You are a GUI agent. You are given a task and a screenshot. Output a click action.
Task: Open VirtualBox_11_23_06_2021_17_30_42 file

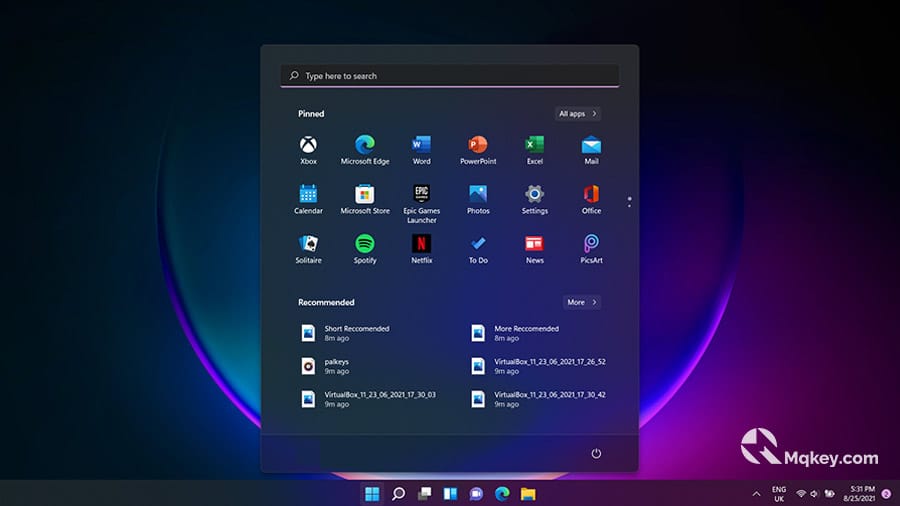click(x=538, y=399)
